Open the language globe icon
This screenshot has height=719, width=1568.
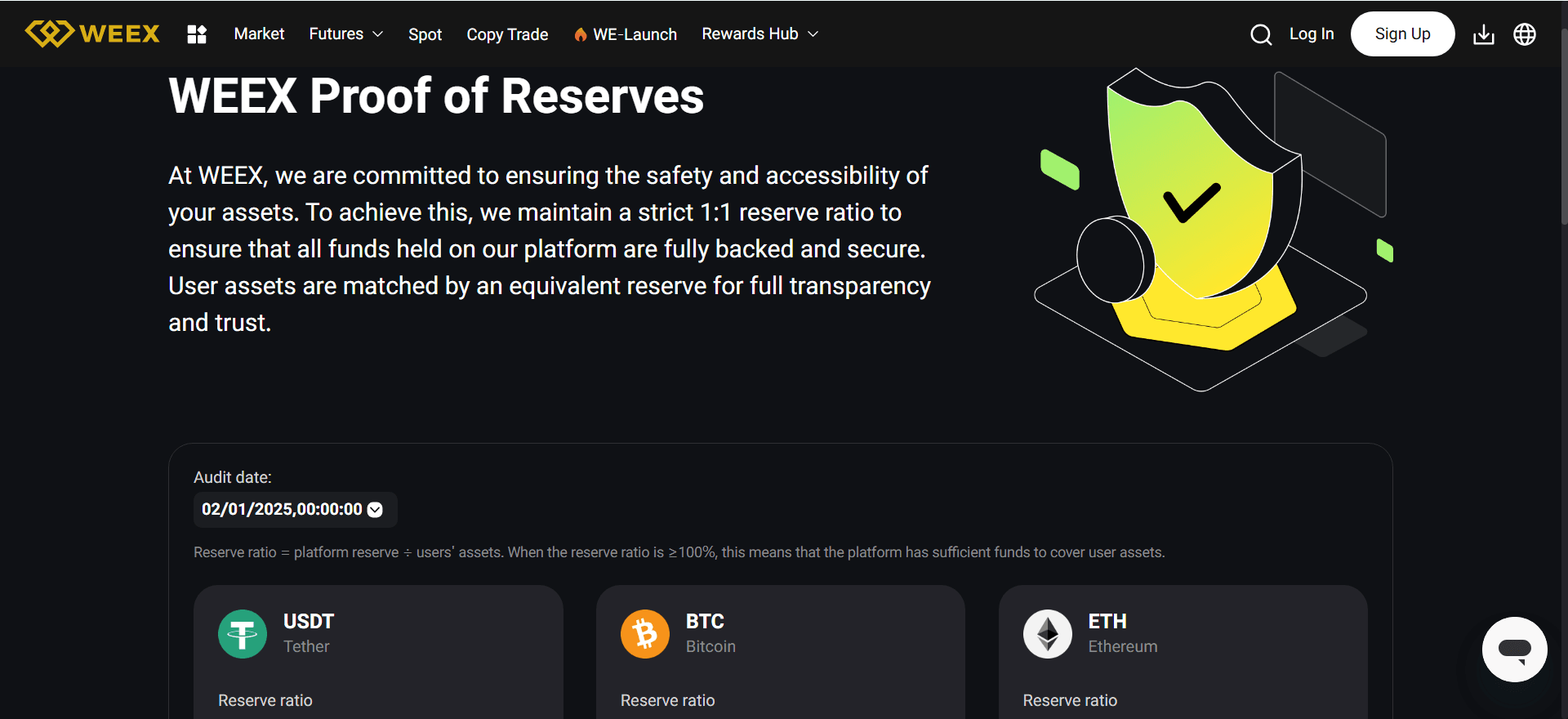pyautogui.click(x=1526, y=34)
